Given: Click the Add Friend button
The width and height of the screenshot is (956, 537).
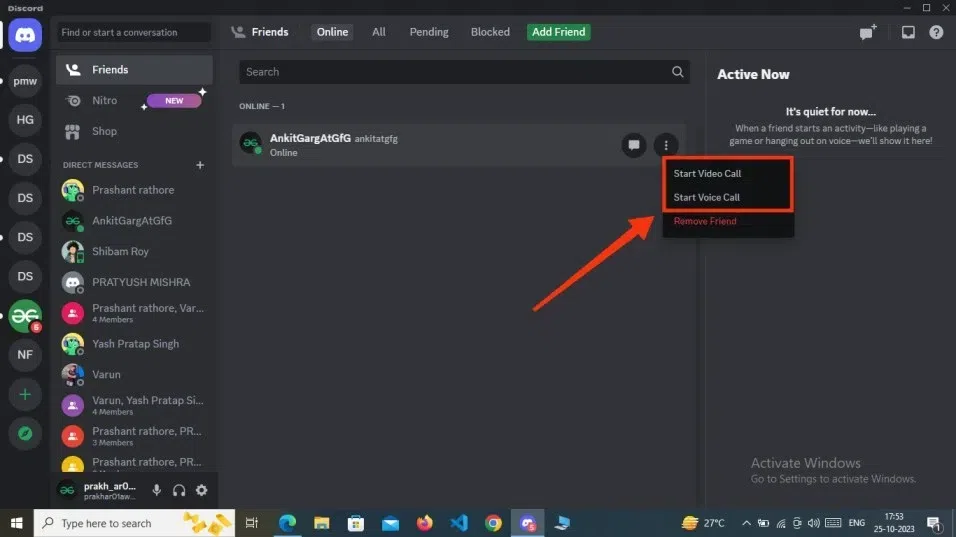Looking at the screenshot, I should tap(558, 32).
